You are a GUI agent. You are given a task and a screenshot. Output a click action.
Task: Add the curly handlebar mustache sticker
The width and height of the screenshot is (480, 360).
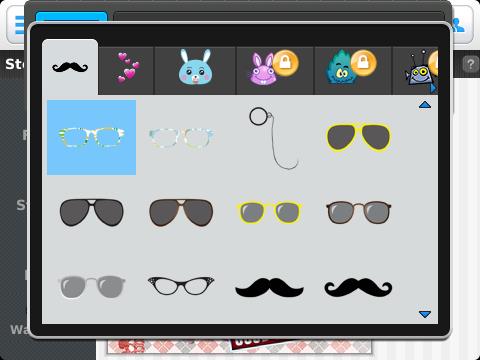[358, 287]
